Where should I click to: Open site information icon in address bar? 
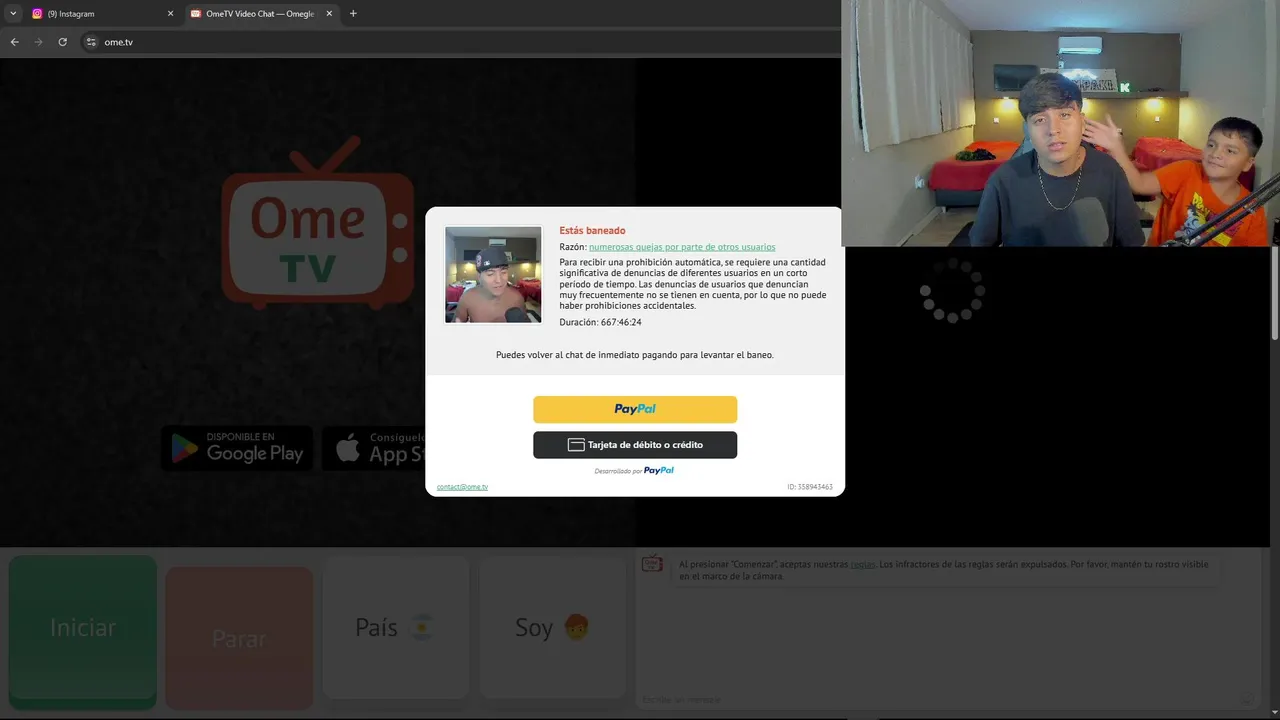pos(90,42)
